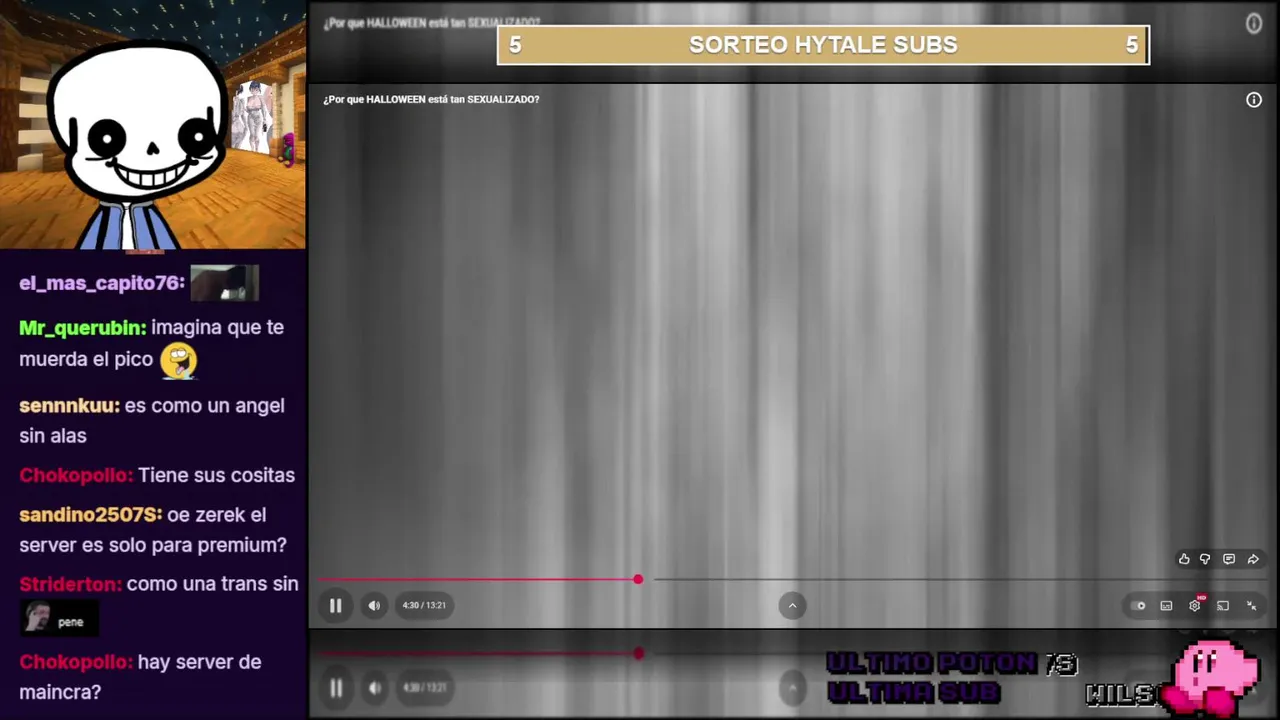Select username Mr_querubin in chat
The image size is (1280, 720).
coord(82,328)
